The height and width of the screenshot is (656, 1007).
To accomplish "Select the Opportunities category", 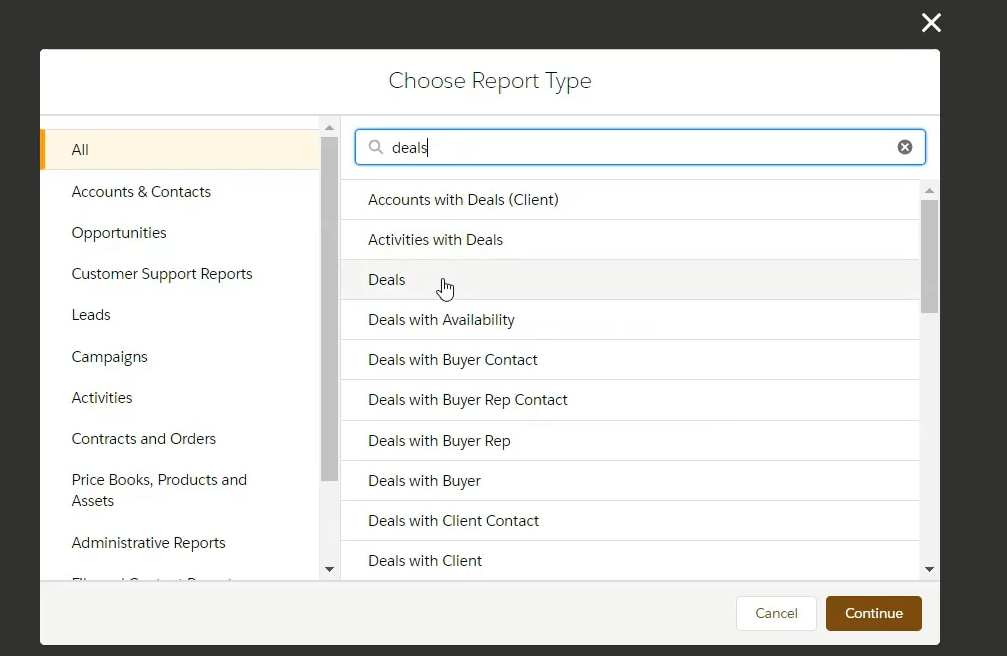I will (119, 233).
